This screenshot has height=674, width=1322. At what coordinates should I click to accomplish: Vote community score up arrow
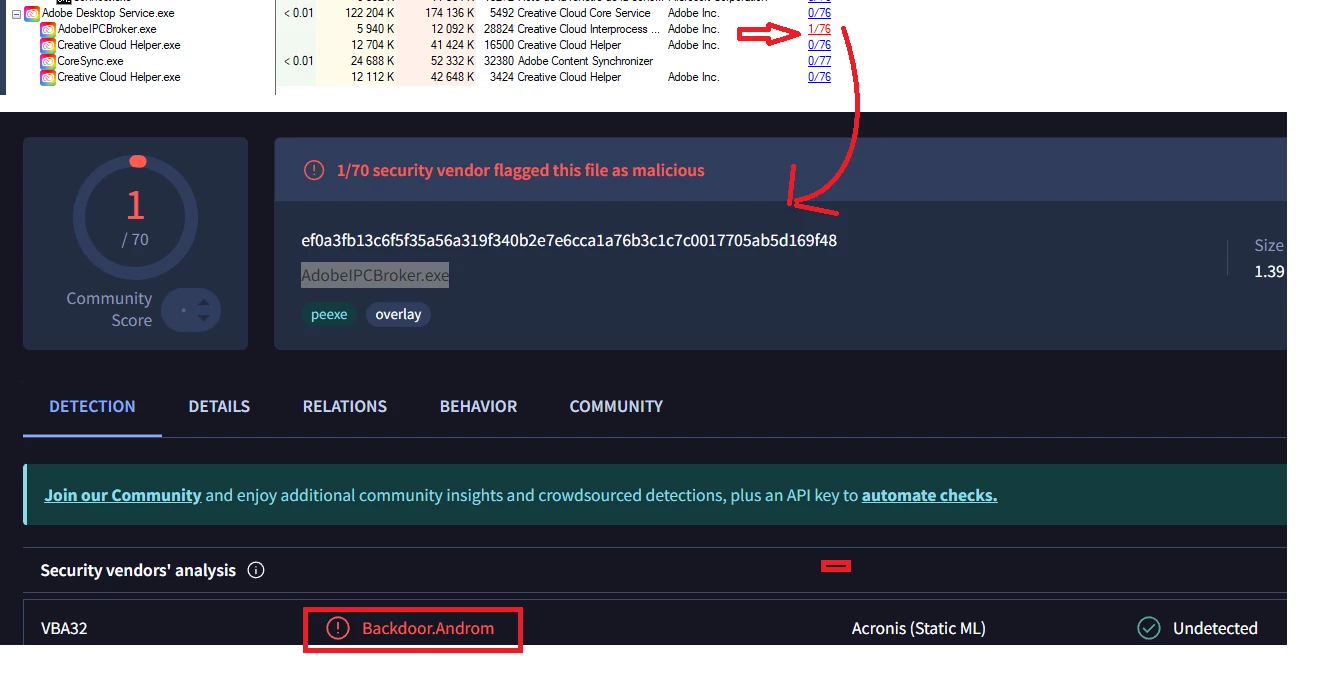(204, 301)
